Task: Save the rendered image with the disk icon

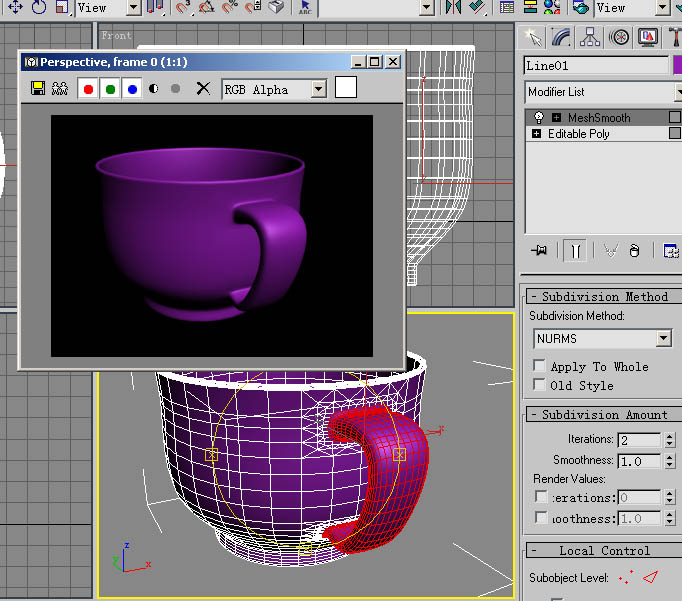Action: click(x=38, y=89)
